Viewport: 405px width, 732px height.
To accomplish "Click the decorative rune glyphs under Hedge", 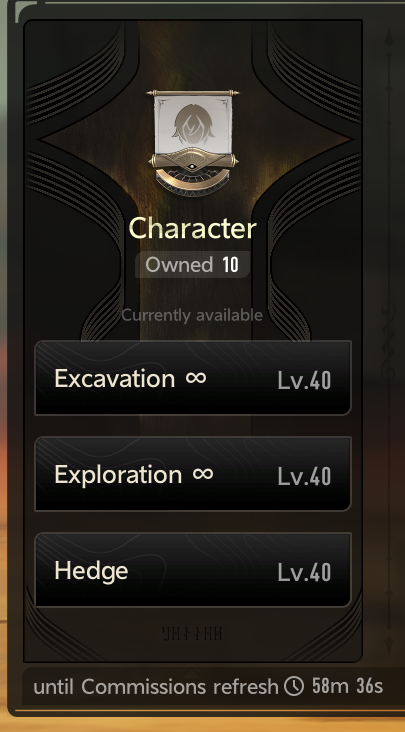I will click(192, 633).
